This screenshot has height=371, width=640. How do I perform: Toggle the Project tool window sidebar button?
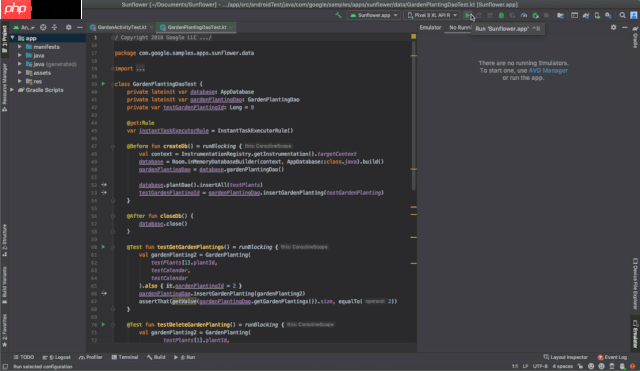pyautogui.click(x=4, y=39)
